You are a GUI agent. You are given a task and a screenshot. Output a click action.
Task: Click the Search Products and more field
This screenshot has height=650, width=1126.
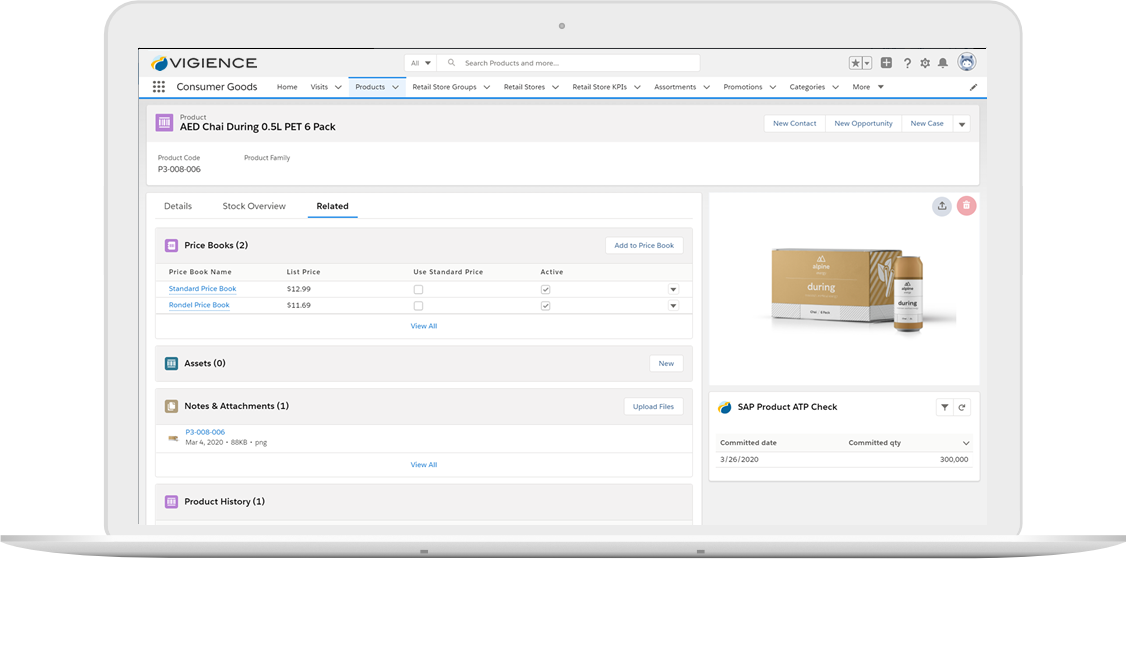click(x=569, y=63)
